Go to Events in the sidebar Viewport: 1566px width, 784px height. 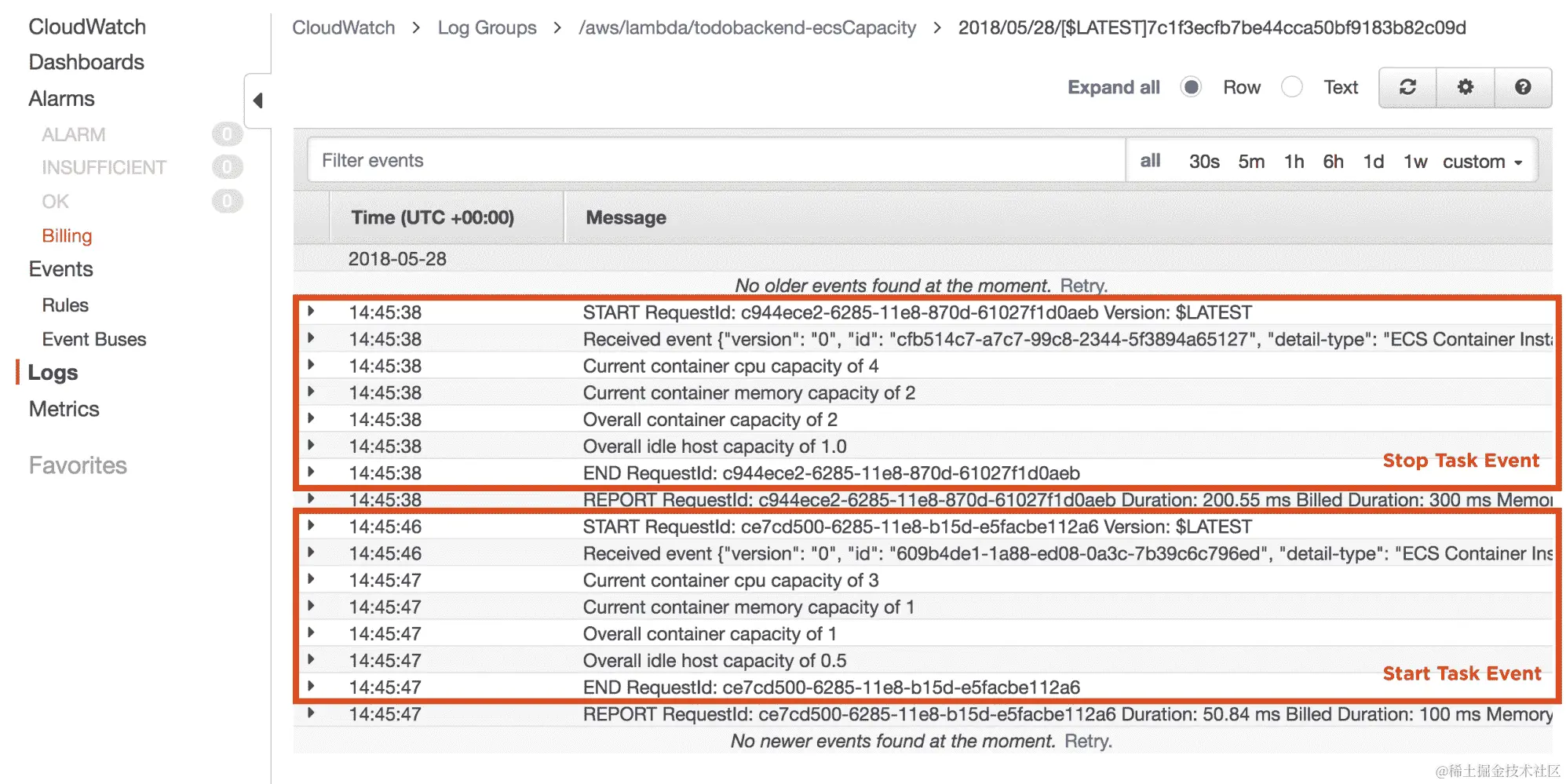coord(60,269)
